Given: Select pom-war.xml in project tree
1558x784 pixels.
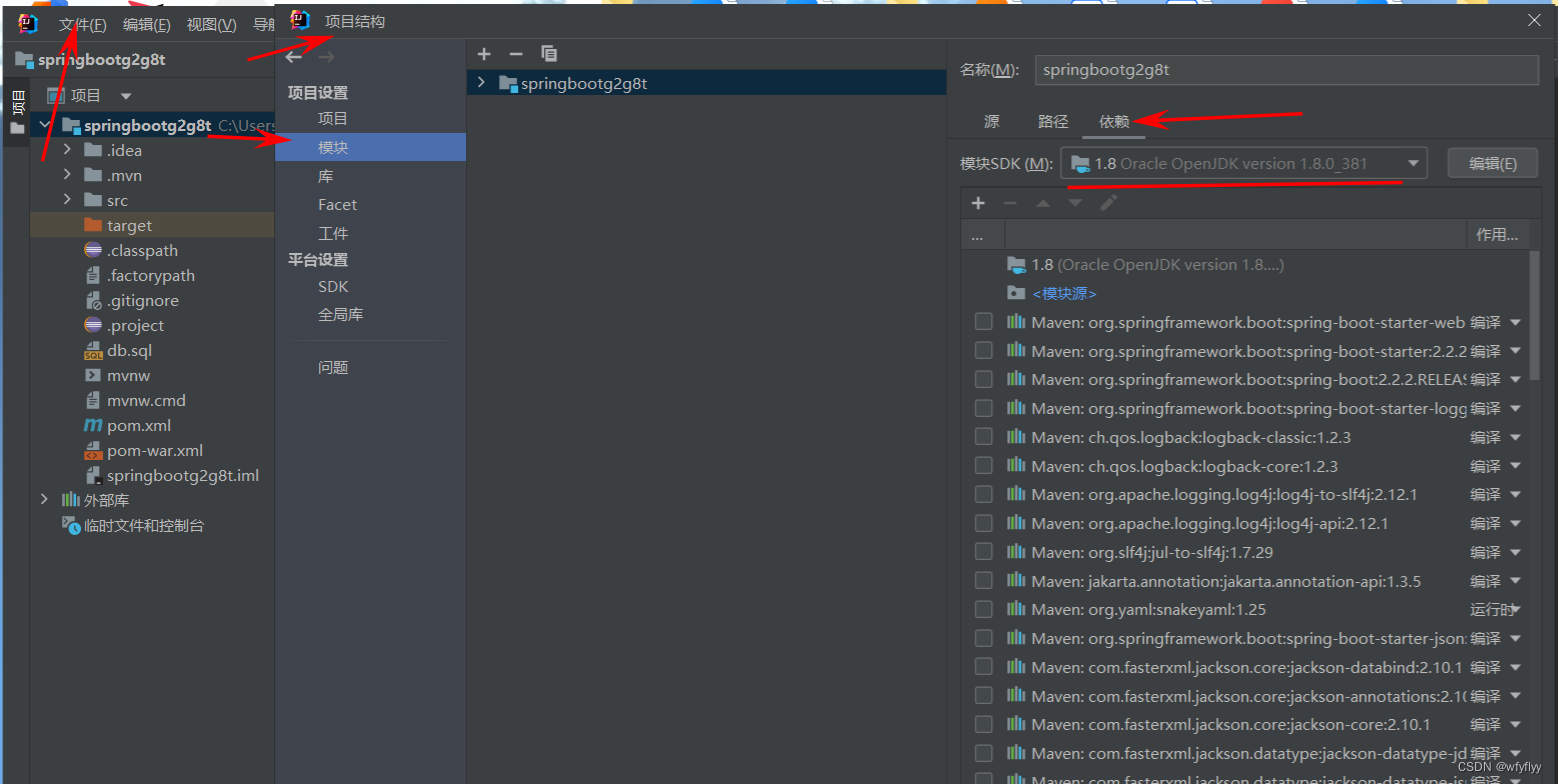Looking at the screenshot, I should [x=152, y=451].
